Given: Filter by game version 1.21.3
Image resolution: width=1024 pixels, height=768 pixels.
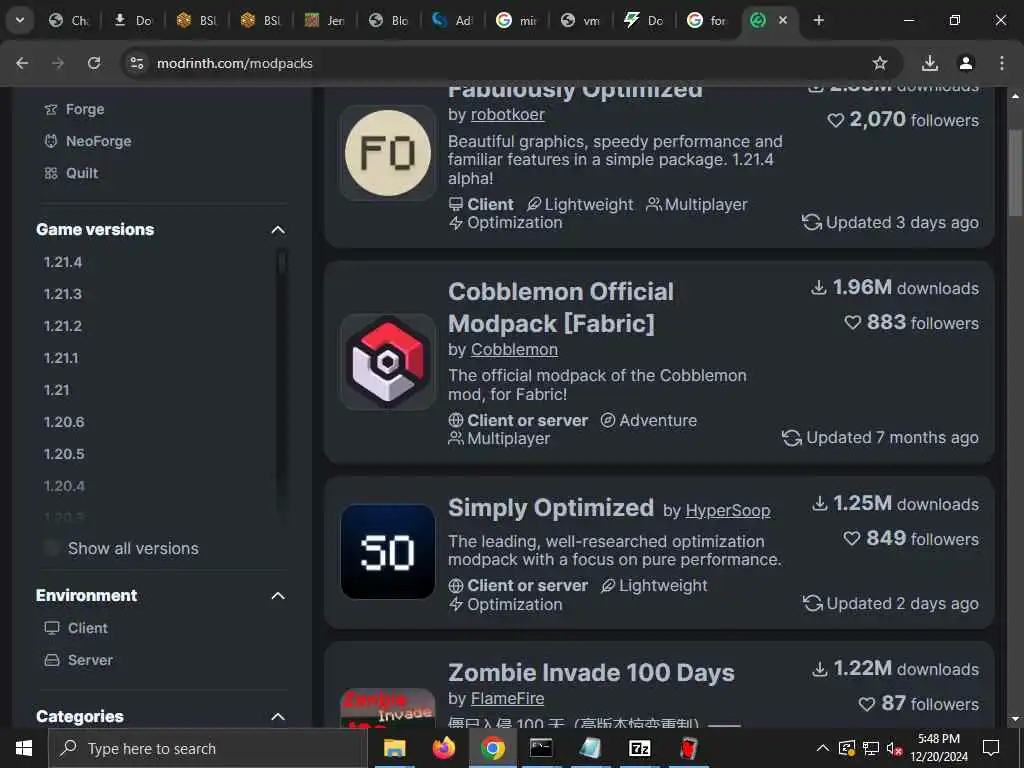Looking at the screenshot, I should coord(63,294).
